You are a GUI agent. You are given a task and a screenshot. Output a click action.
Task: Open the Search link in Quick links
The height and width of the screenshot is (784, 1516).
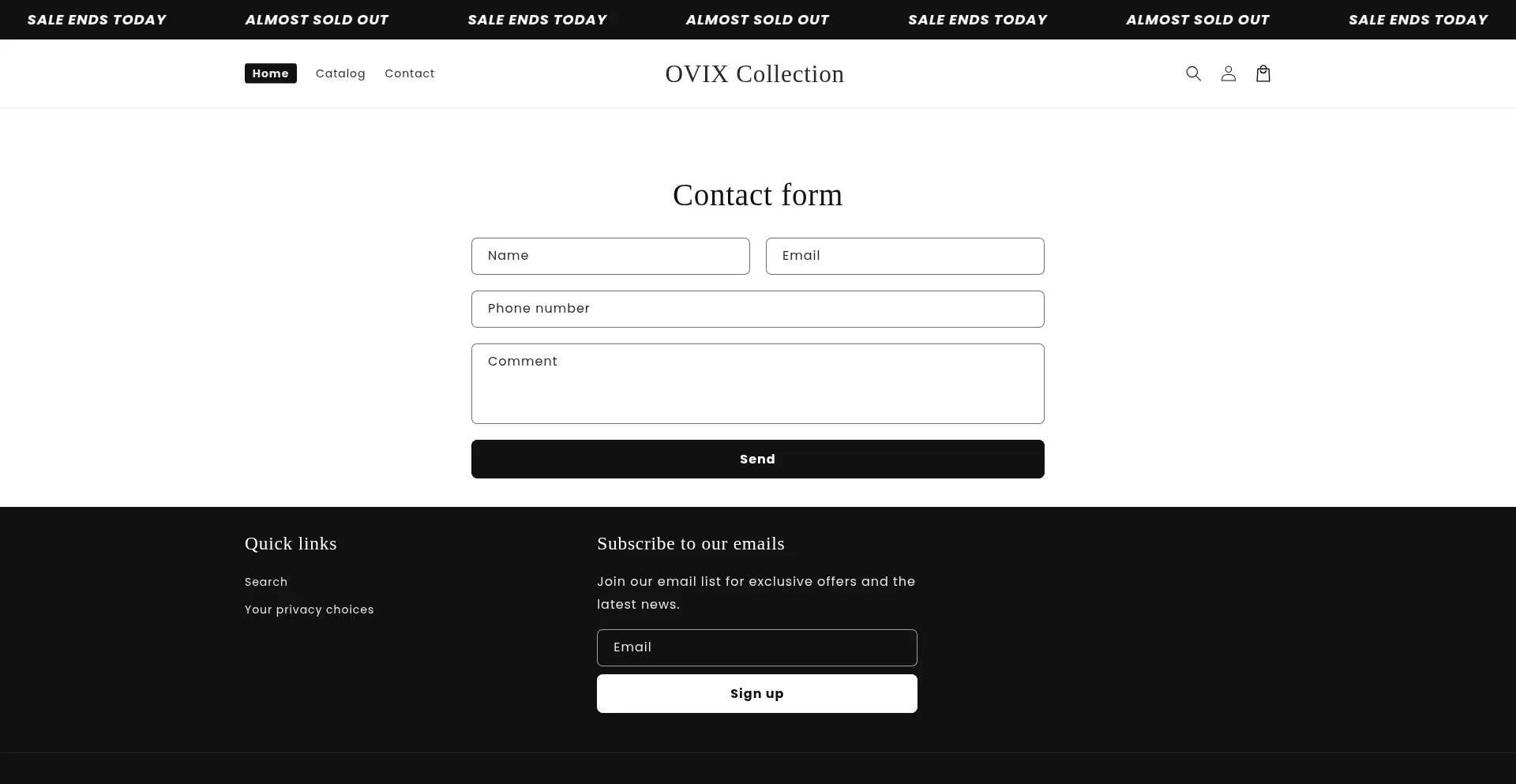265,582
